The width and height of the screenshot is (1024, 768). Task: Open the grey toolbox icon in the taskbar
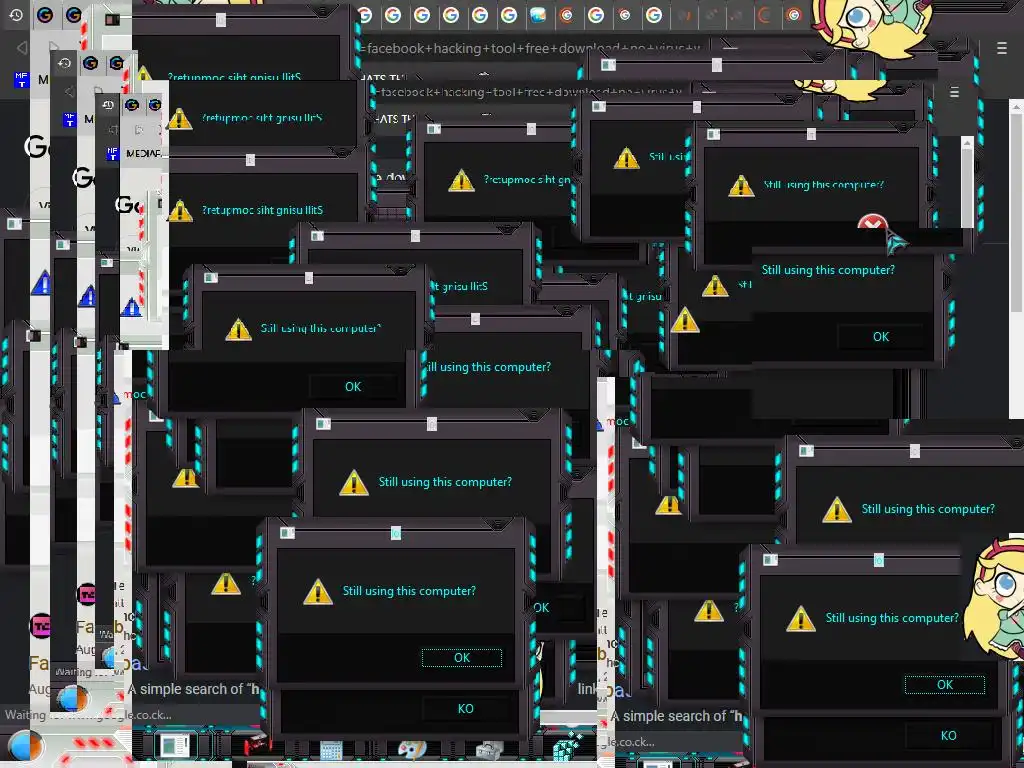coord(488,750)
